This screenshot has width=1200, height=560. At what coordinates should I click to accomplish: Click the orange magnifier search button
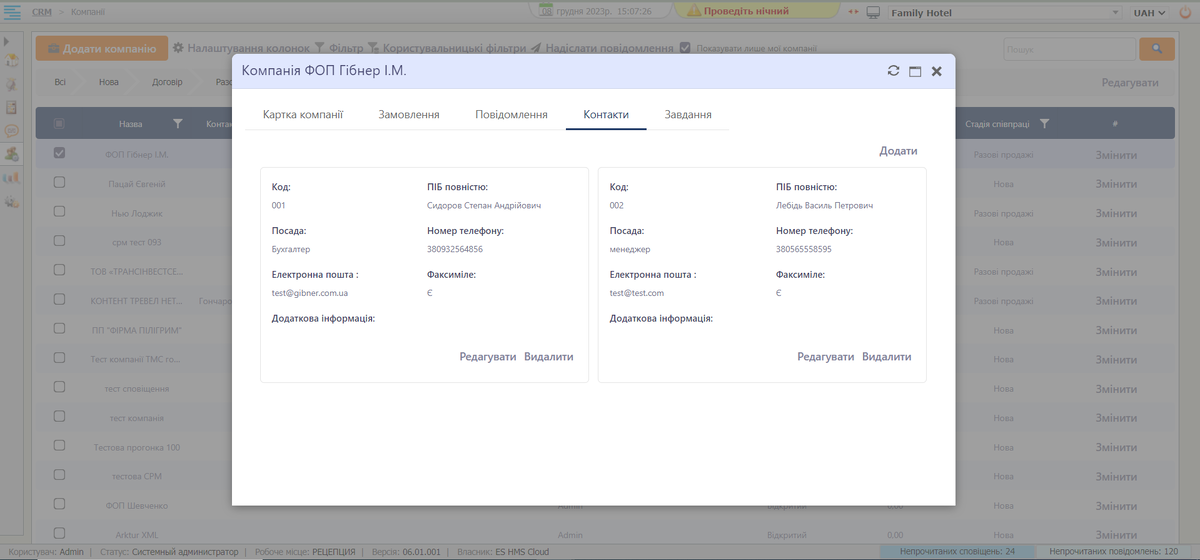[1157, 49]
